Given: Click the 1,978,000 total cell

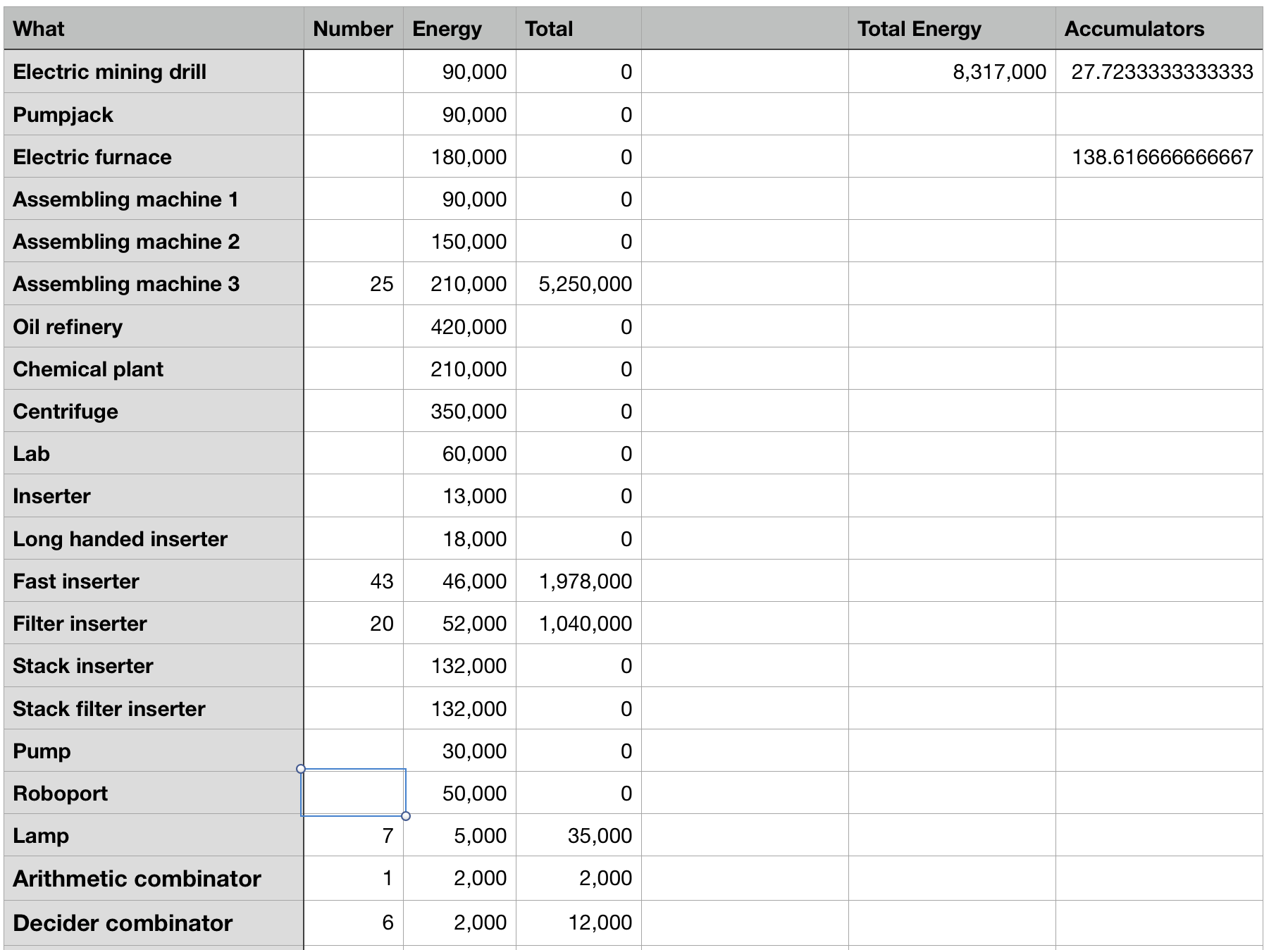Looking at the screenshot, I should (578, 581).
